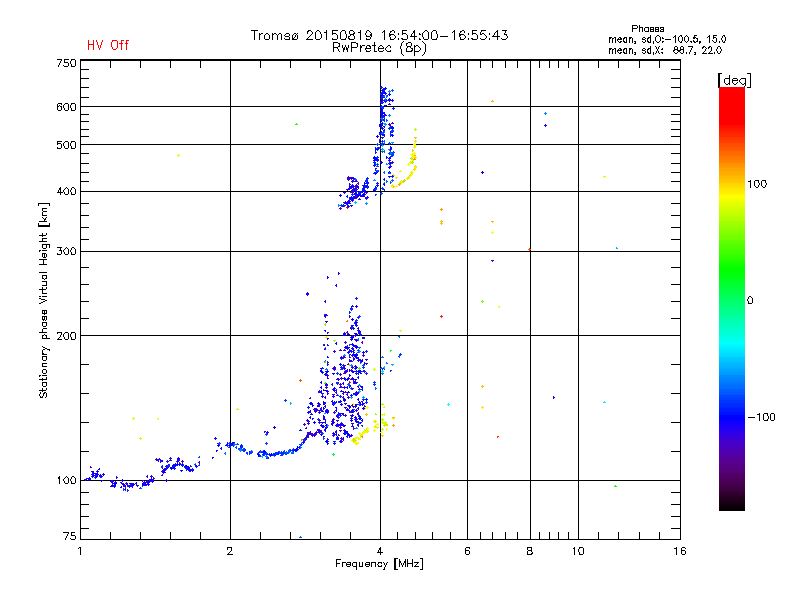Click the y-axis tick label "600"

[x=66, y=107]
